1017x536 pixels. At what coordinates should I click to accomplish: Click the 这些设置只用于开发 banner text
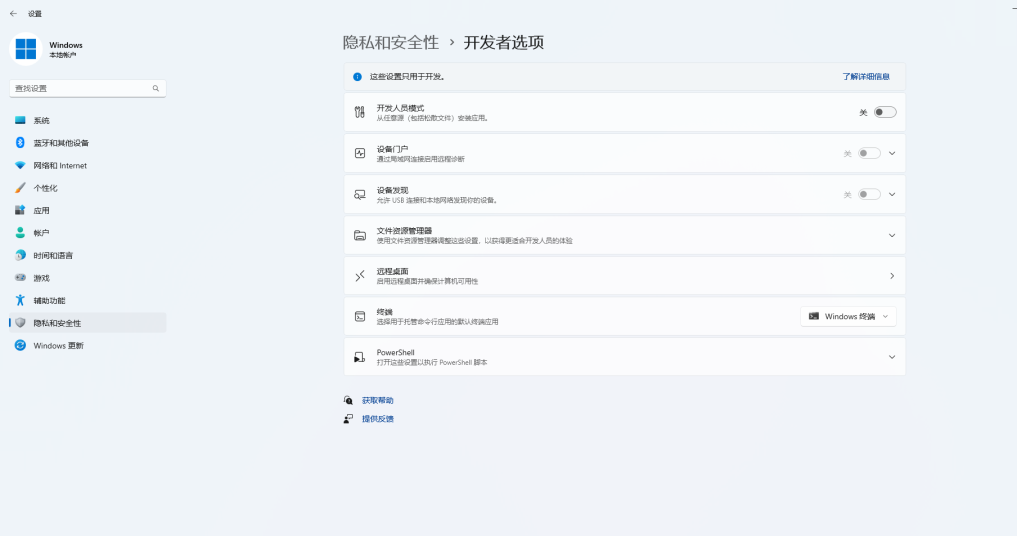407,77
